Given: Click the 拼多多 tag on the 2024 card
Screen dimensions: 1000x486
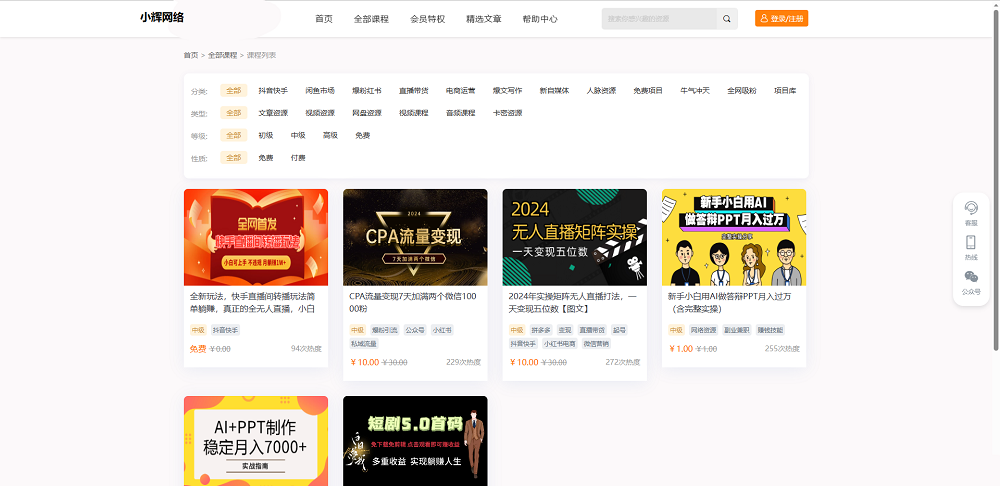Looking at the screenshot, I should [541, 330].
